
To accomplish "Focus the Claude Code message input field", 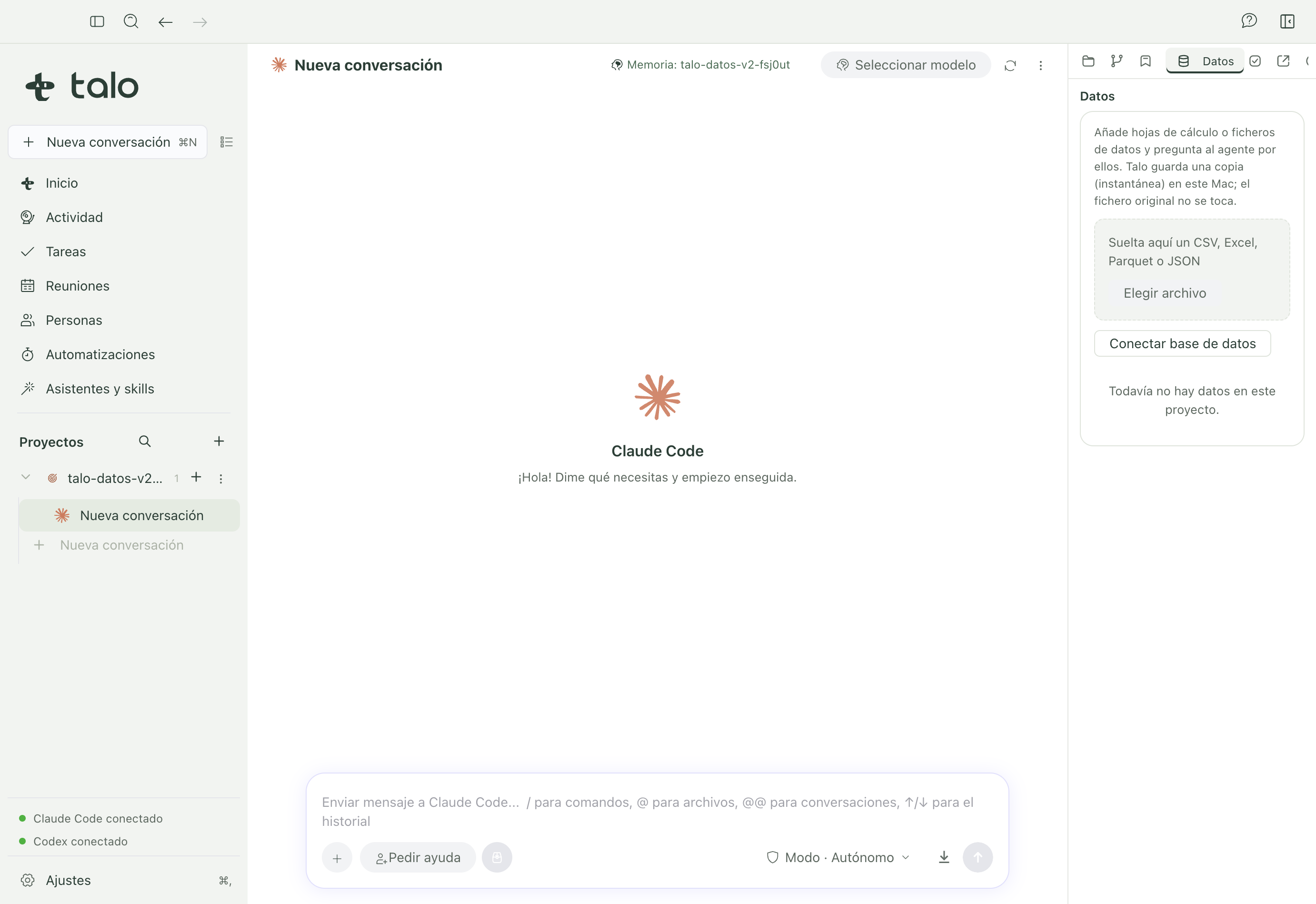I will coord(657,811).
